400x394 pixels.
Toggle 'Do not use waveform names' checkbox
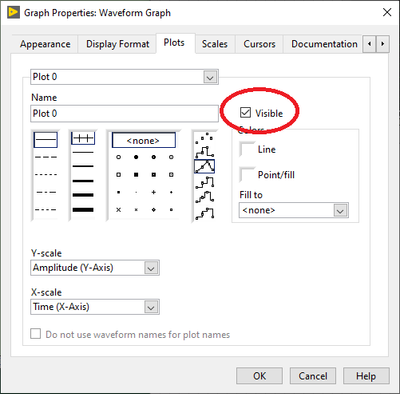pyautogui.click(x=36, y=334)
